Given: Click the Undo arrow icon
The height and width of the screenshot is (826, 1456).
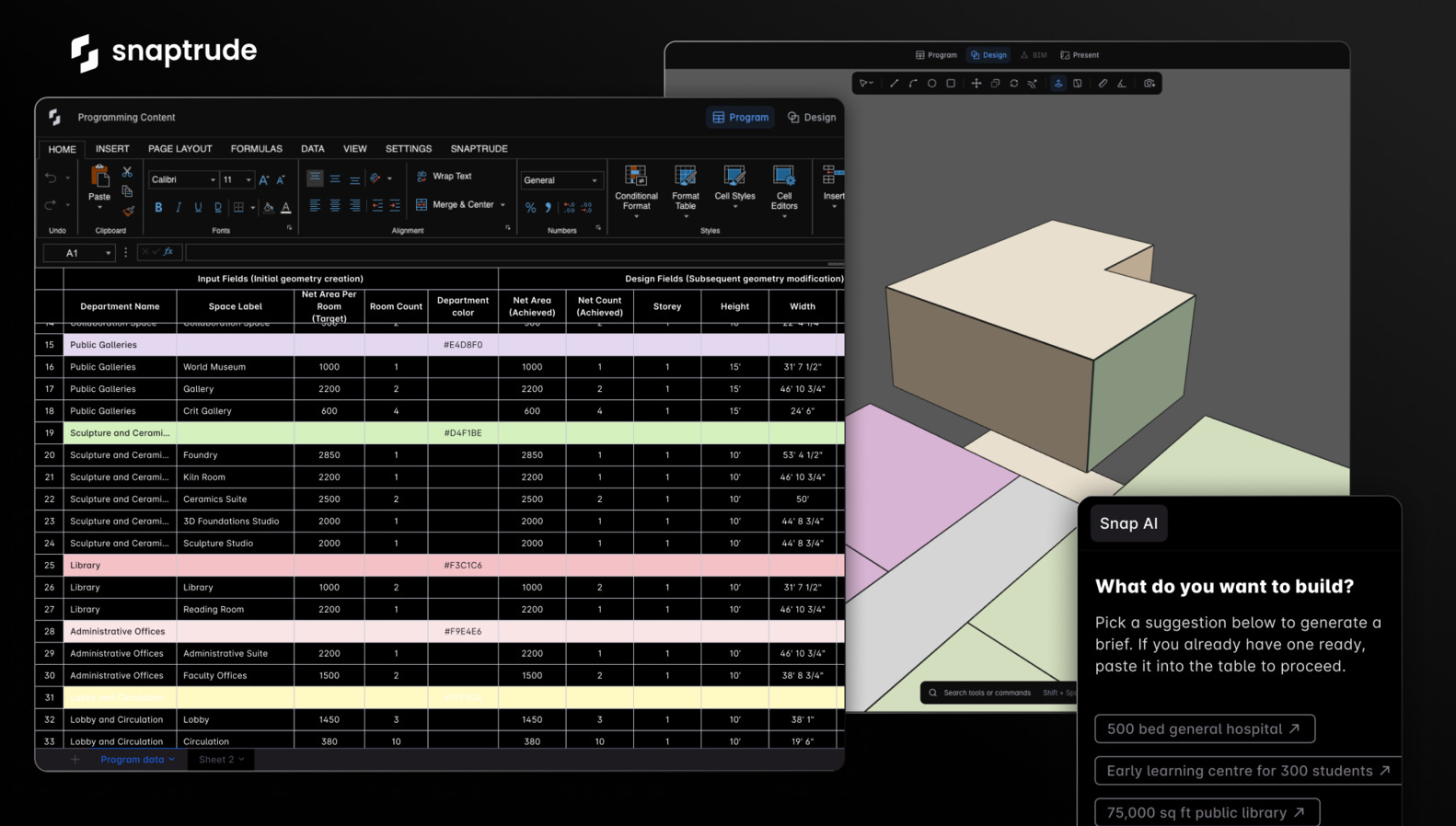Looking at the screenshot, I should [51, 178].
